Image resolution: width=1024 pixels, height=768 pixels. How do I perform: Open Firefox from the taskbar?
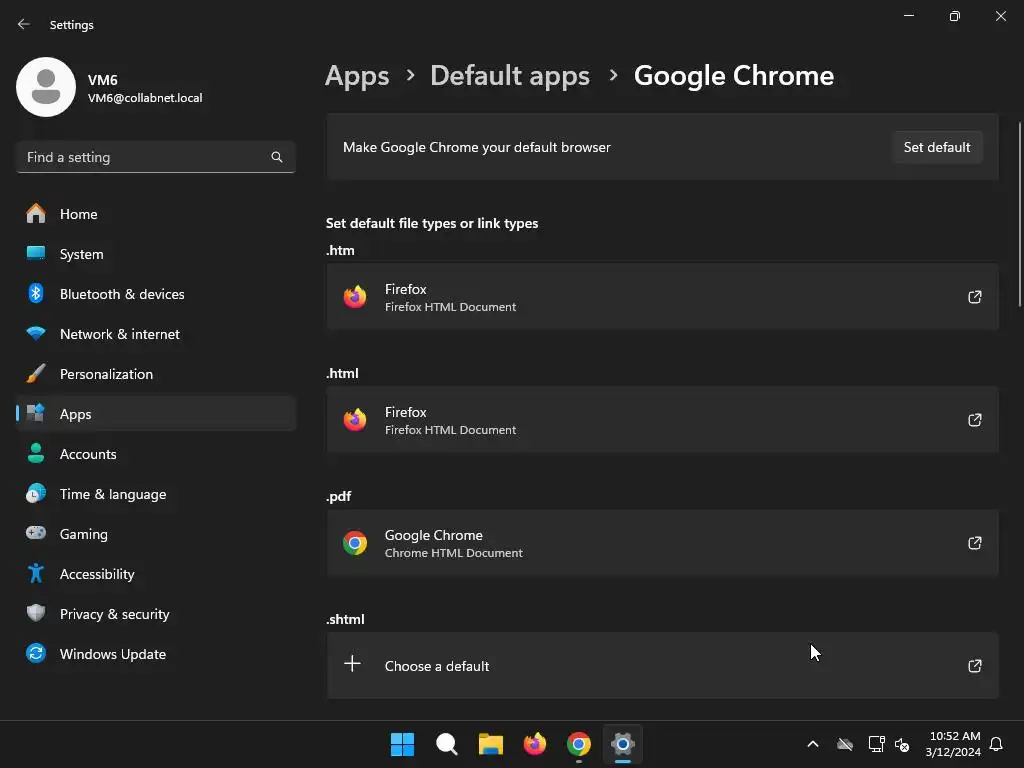(535, 744)
